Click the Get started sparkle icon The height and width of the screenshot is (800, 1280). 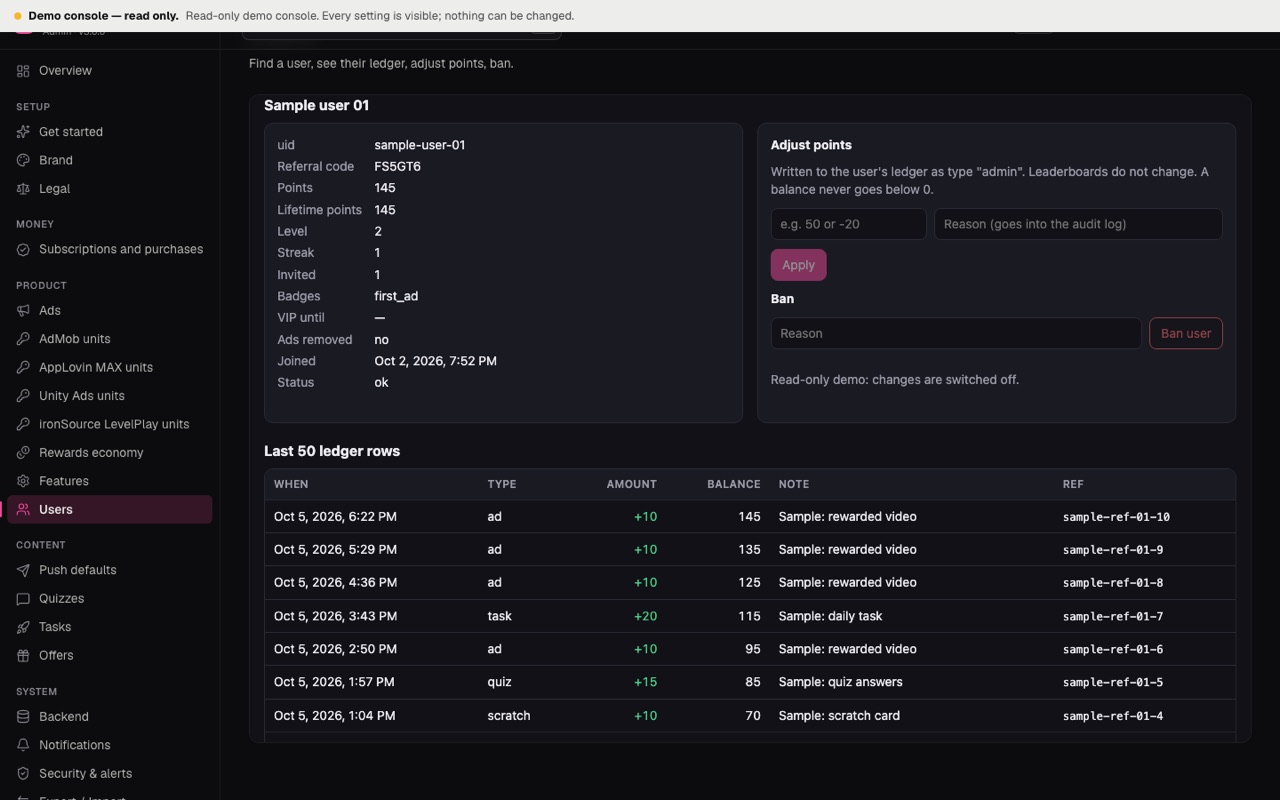pos(23,132)
